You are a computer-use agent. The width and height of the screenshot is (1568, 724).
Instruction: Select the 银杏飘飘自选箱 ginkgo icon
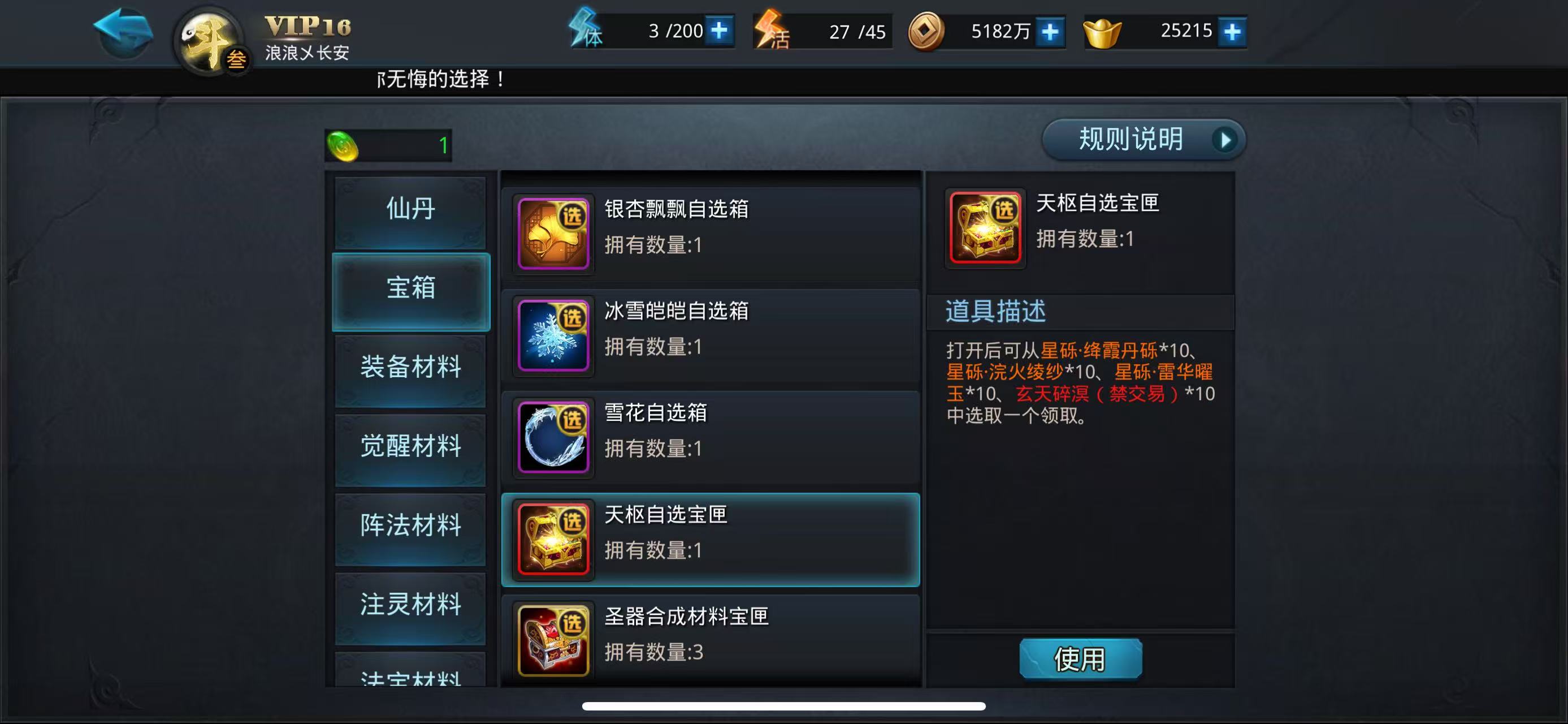553,234
